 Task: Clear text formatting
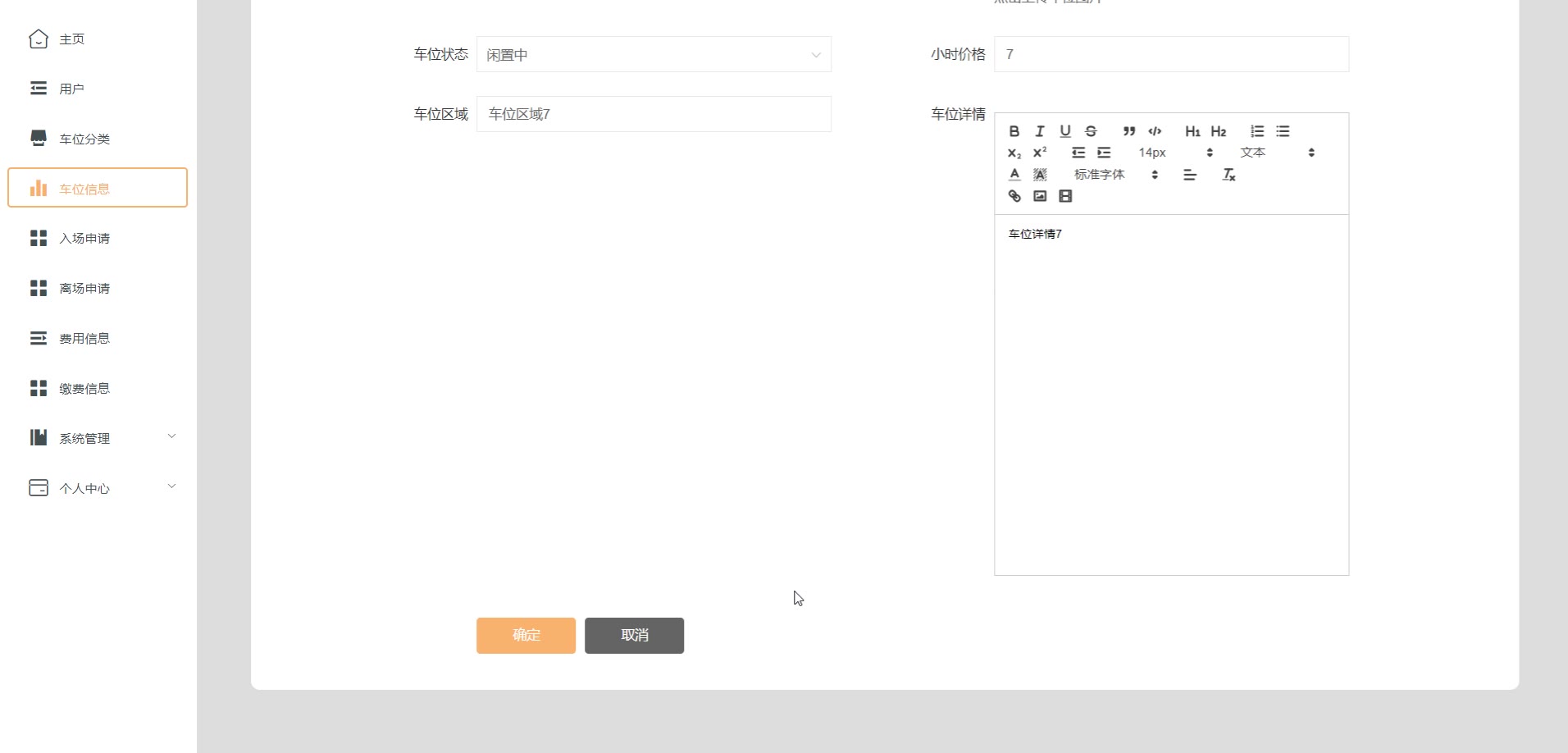[1228, 175]
